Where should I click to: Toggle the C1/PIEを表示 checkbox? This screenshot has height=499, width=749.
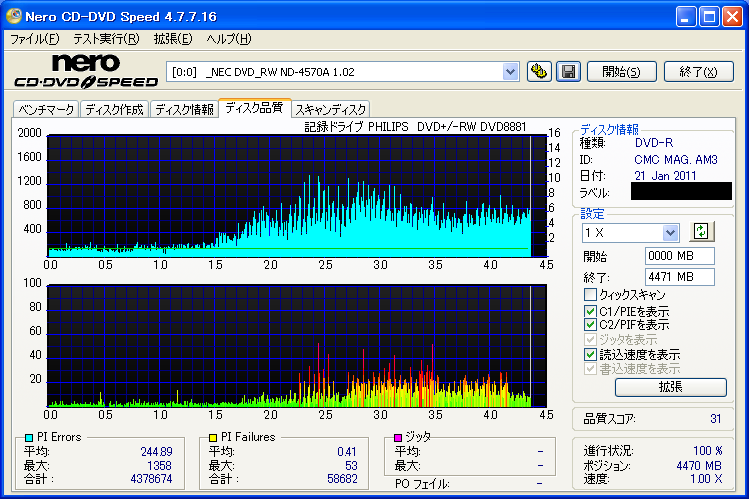pos(590,311)
